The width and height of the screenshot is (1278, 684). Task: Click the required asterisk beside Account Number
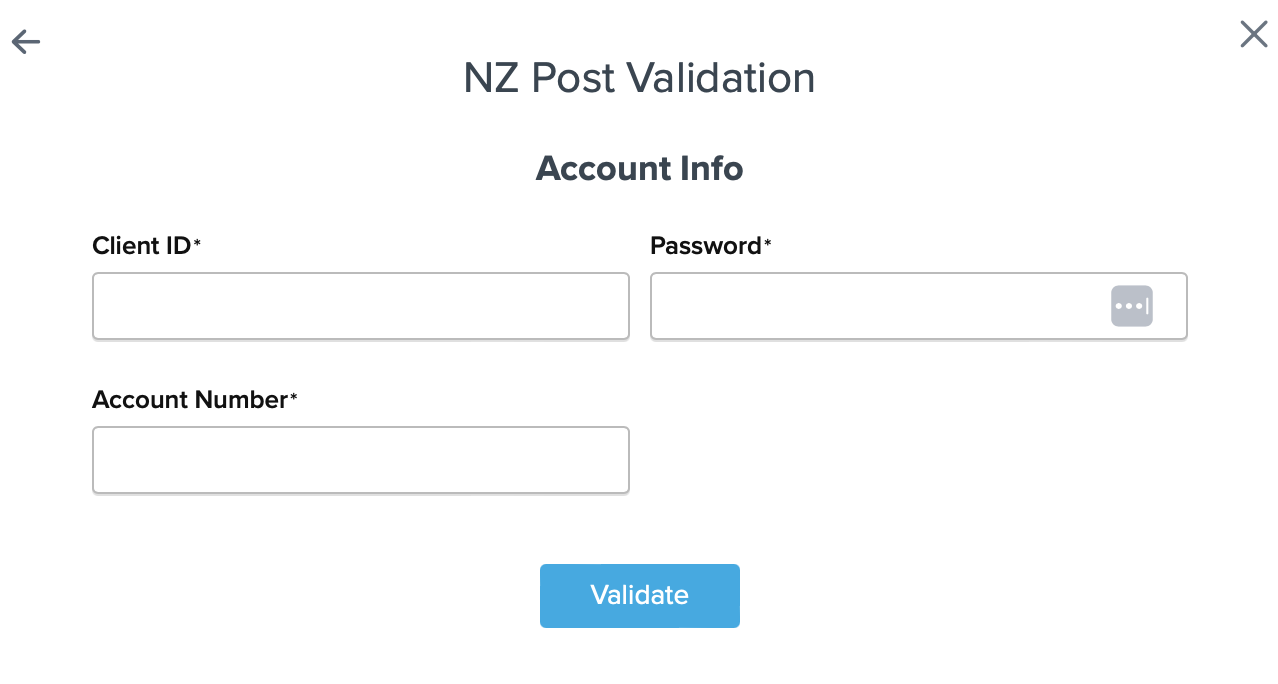(x=294, y=399)
